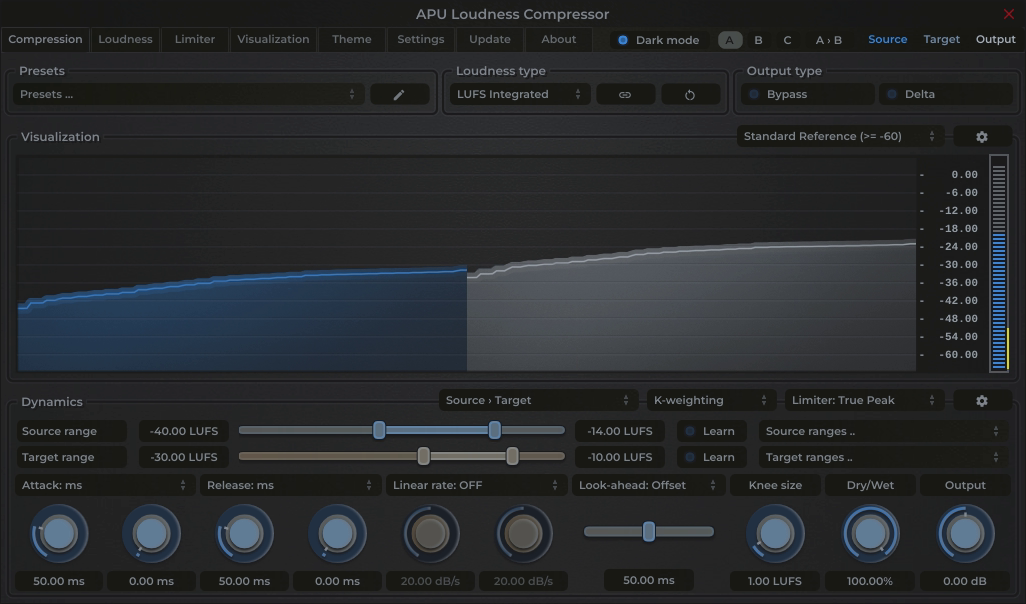Switch to the Theme tab
The width and height of the screenshot is (1026, 604).
tap(351, 39)
